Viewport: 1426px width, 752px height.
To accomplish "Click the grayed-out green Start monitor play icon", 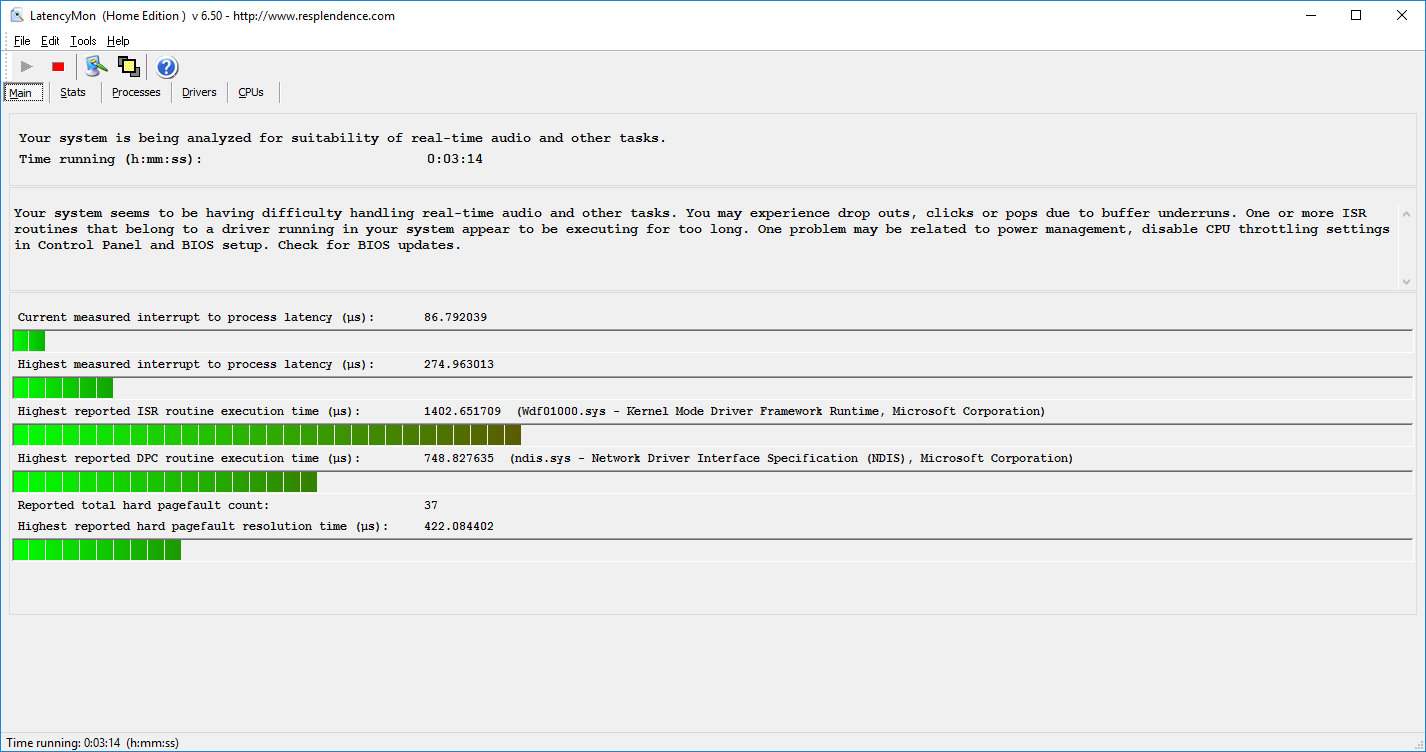I will pos(27,67).
